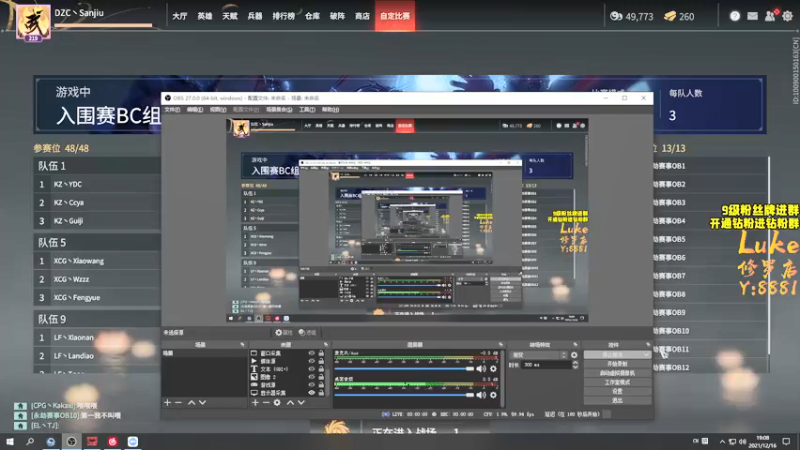
Task: Open the red app icon in the taskbar
Action: click(113, 441)
